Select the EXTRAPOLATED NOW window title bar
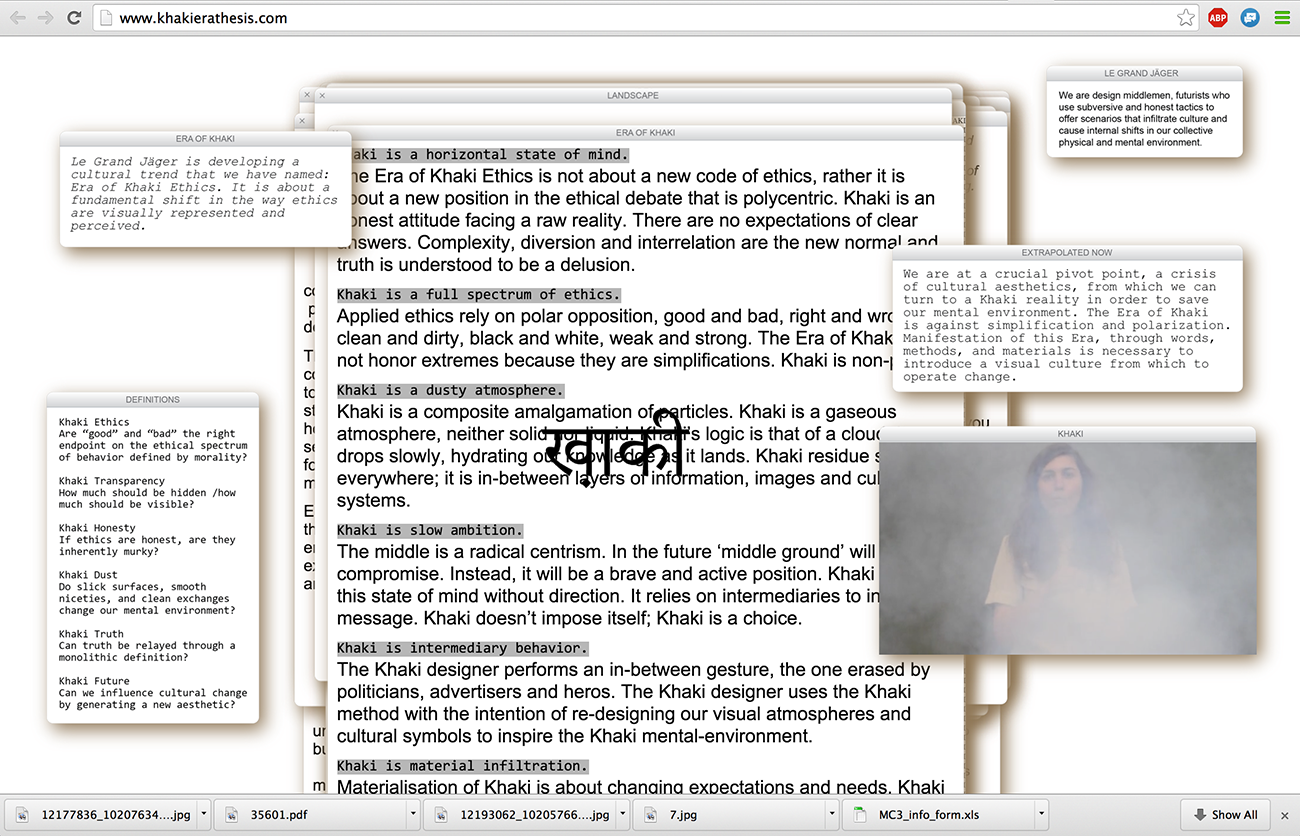Image resolution: width=1300 pixels, height=836 pixels. (x=1067, y=253)
